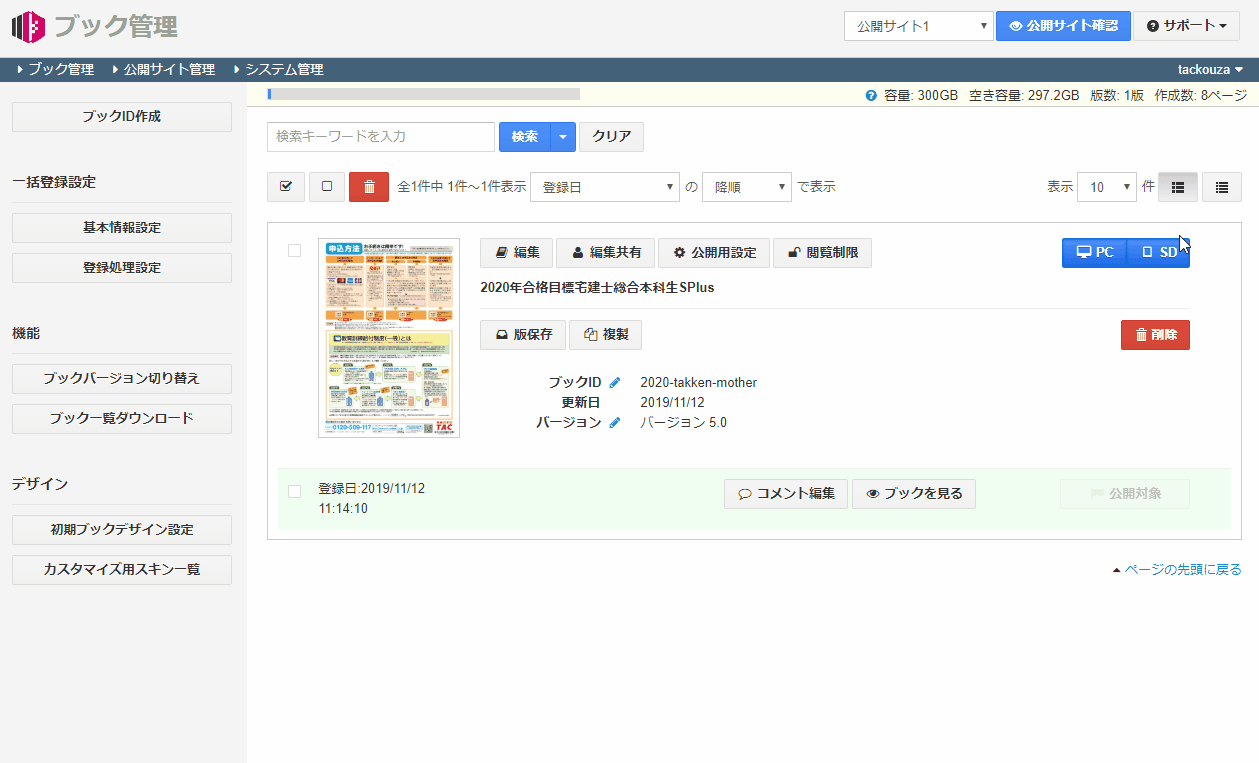Click the ブックID作成 button
This screenshot has width=1259, height=763.
pos(121,117)
